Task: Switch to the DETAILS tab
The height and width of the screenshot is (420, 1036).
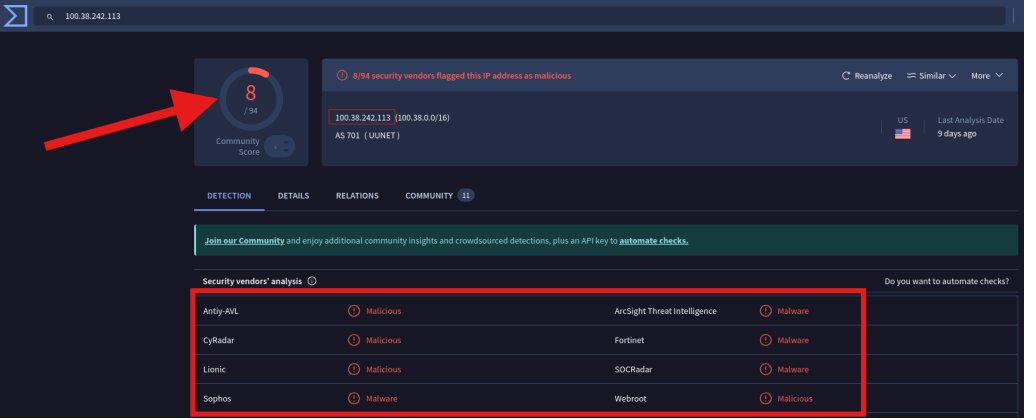Action: [x=293, y=196]
